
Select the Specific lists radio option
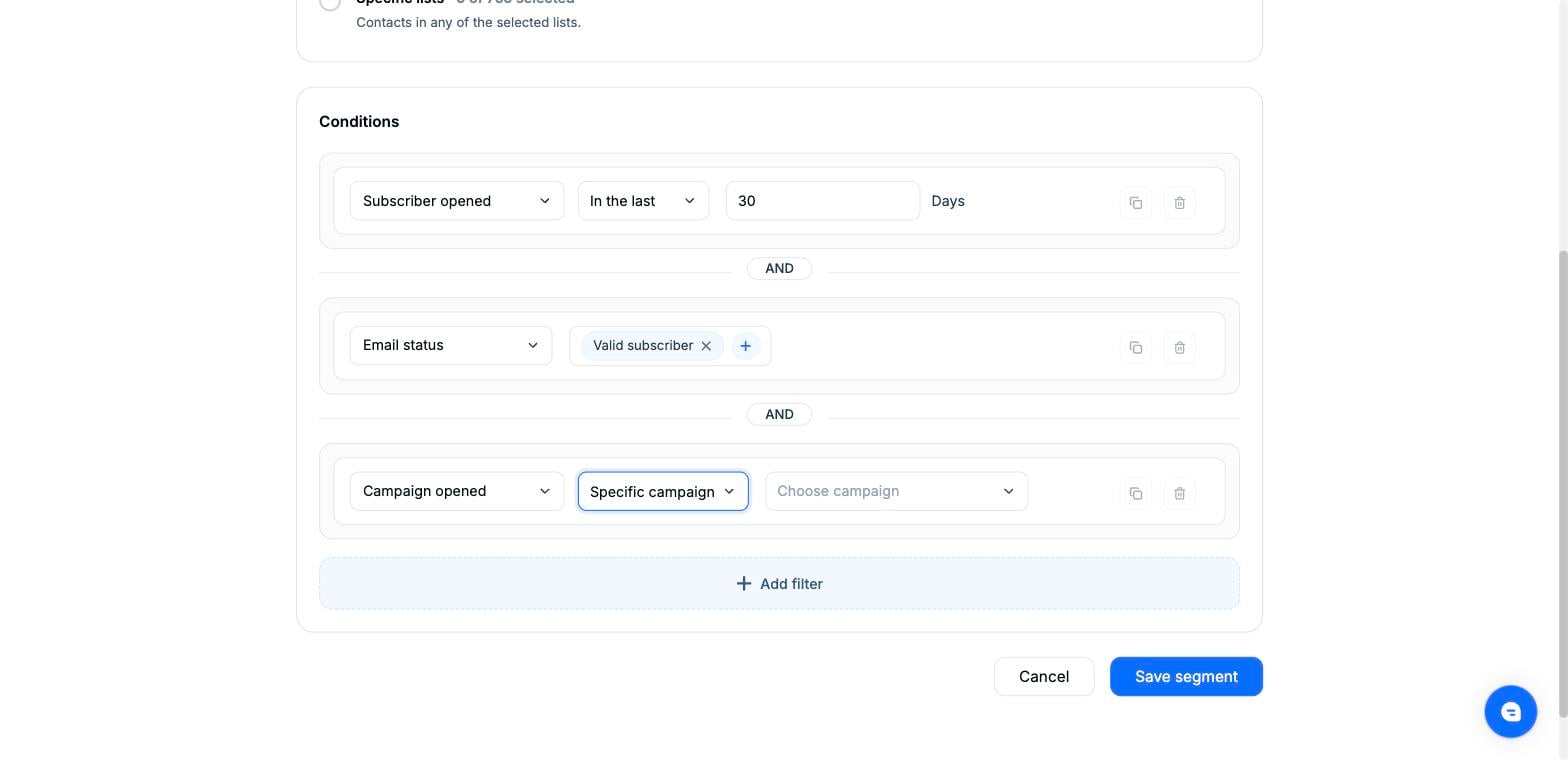[x=330, y=2]
